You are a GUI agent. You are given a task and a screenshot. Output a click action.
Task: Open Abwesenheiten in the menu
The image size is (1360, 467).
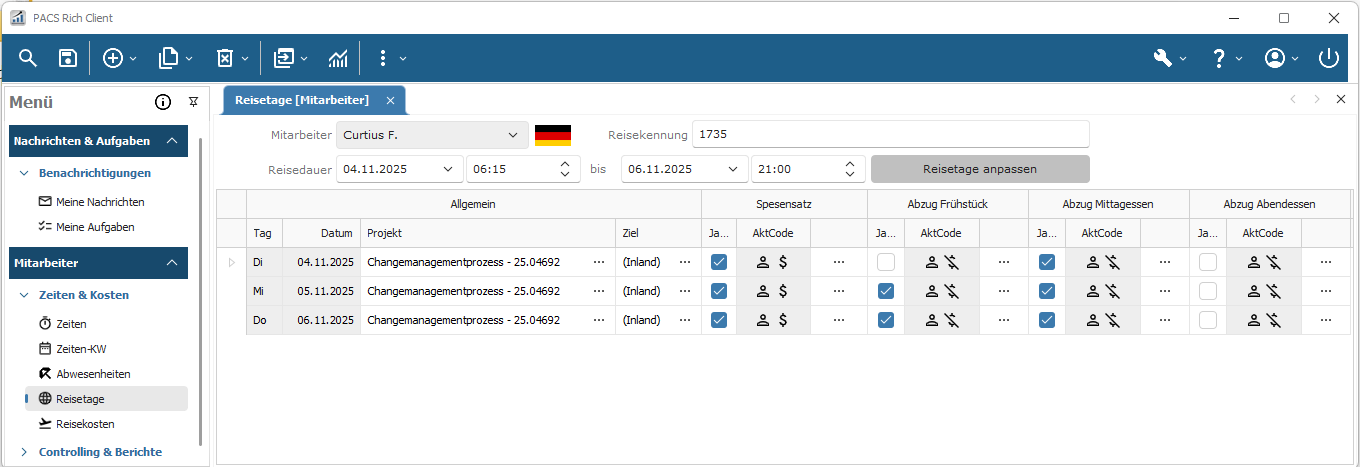coord(93,374)
